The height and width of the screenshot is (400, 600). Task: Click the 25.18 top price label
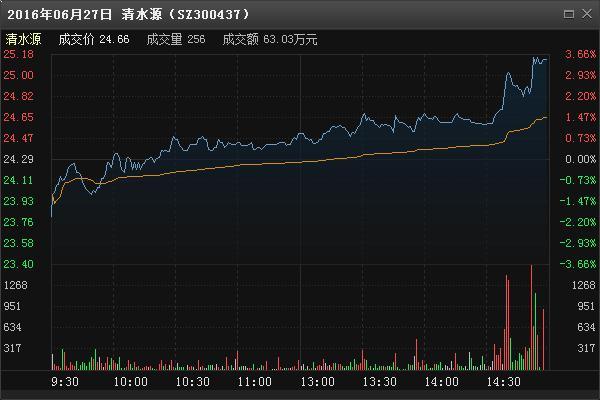pyautogui.click(x=18, y=54)
